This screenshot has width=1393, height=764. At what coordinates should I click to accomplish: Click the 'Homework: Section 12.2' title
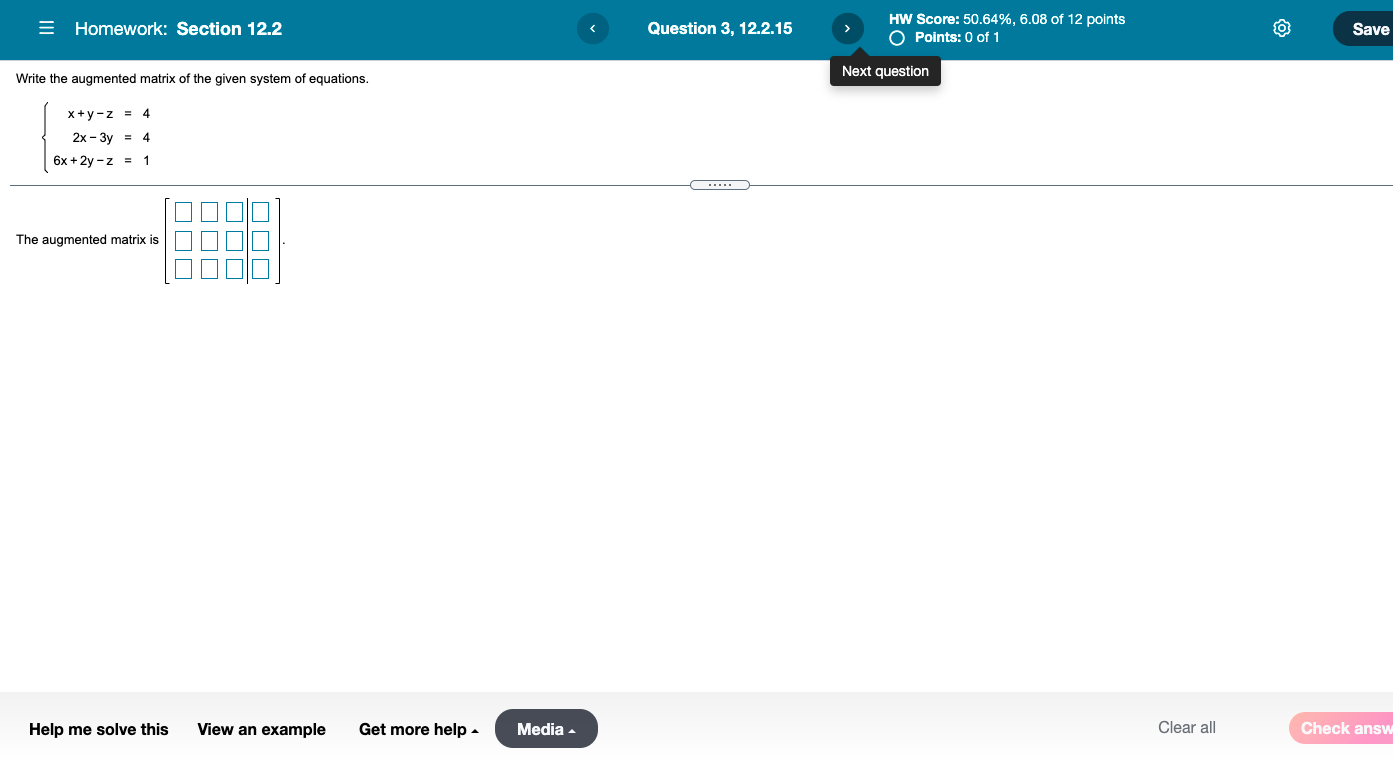click(178, 29)
